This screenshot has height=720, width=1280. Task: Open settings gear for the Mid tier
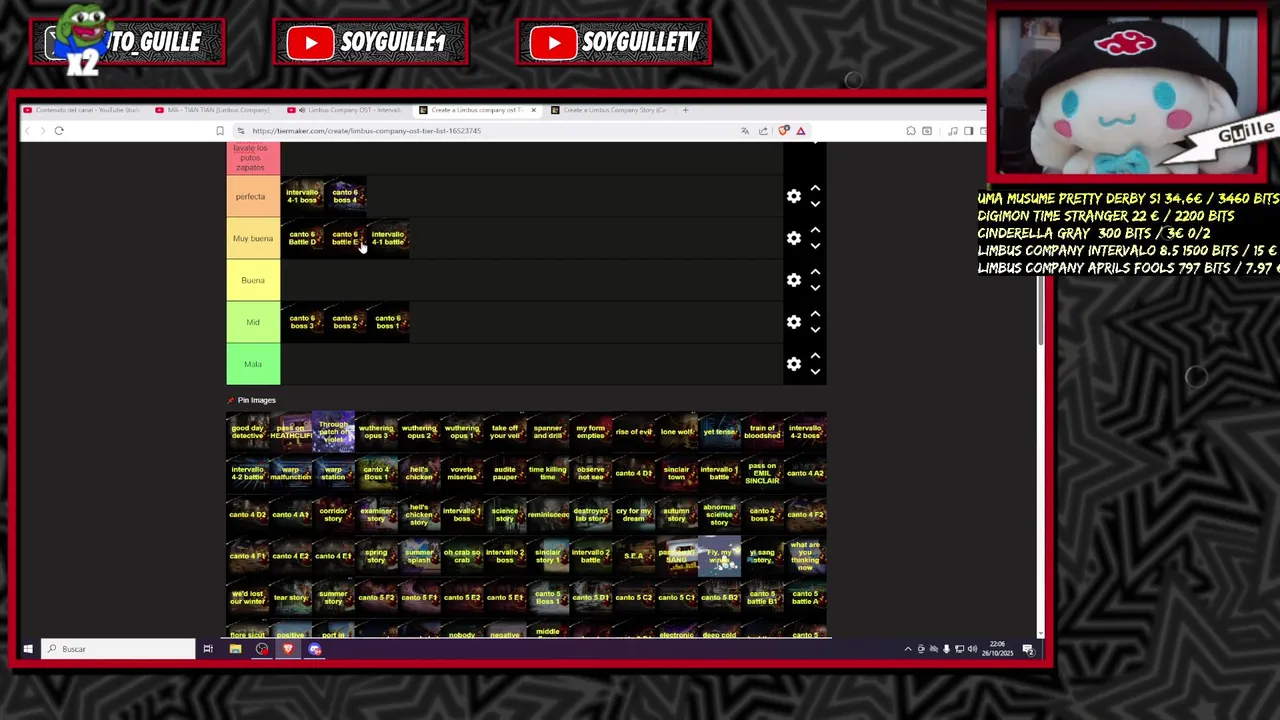coord(794,322)
